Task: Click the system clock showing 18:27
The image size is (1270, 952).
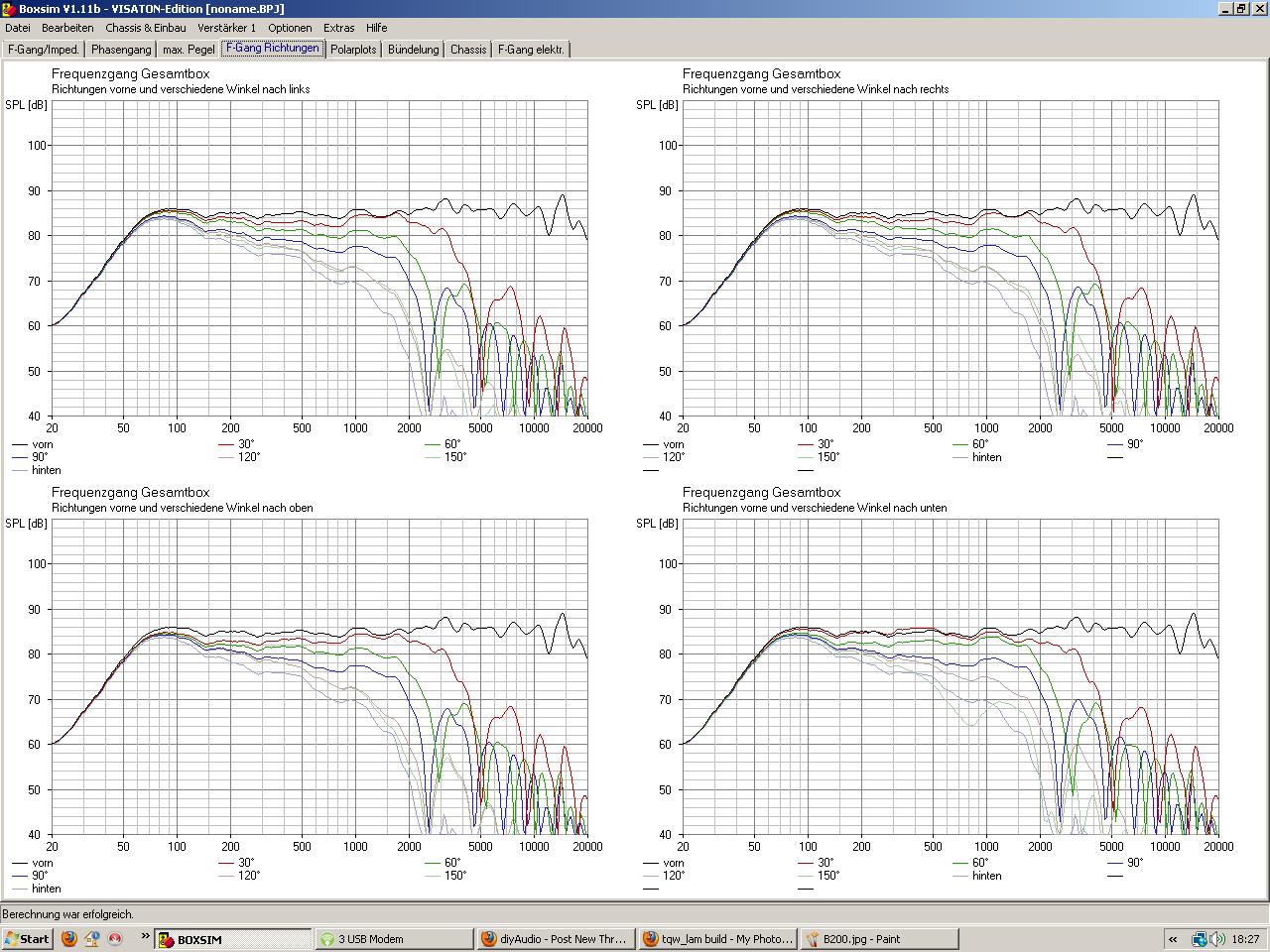Action: [x=1246, y=939]
